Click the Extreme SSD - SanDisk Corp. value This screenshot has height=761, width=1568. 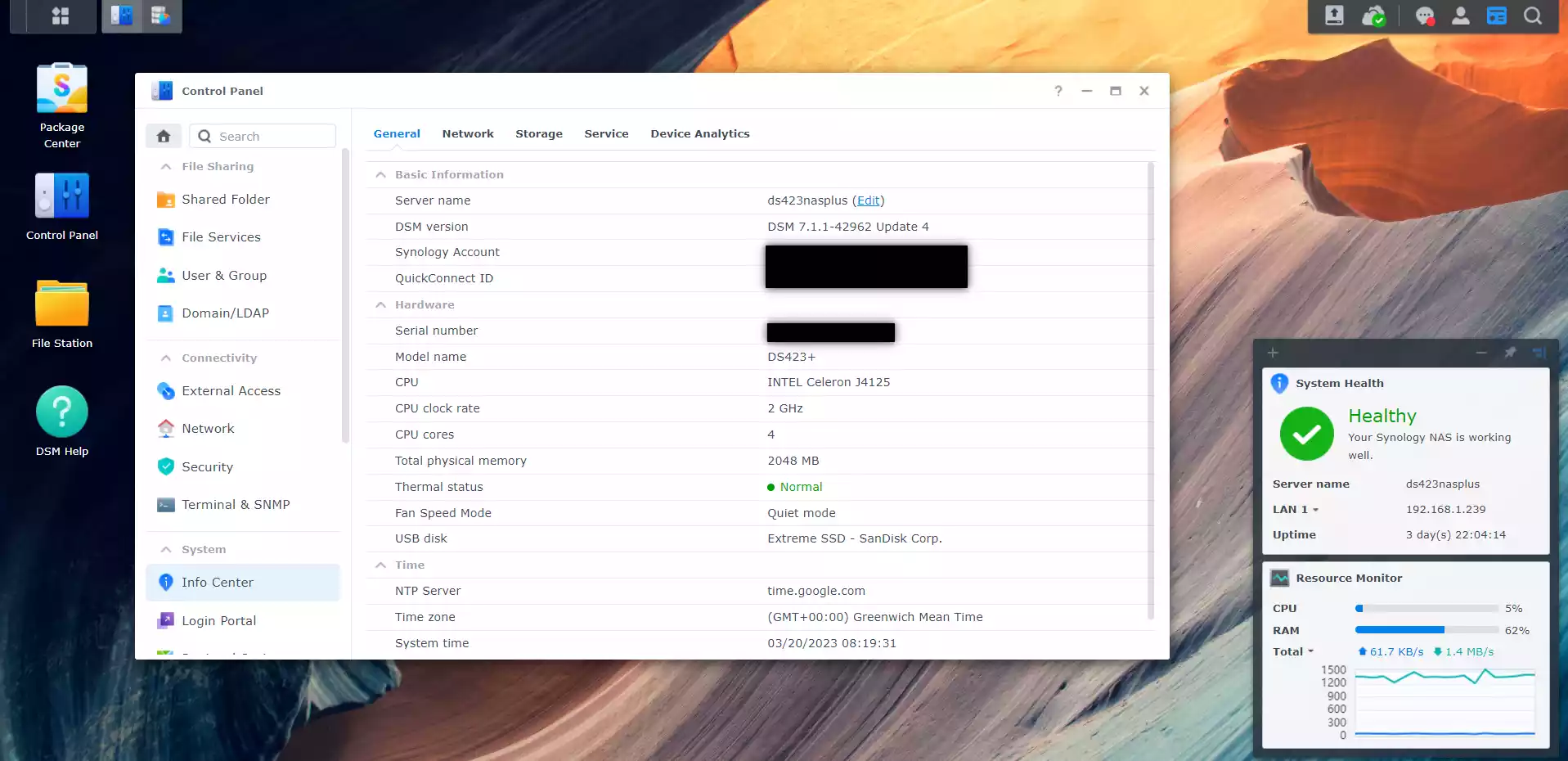855,538
